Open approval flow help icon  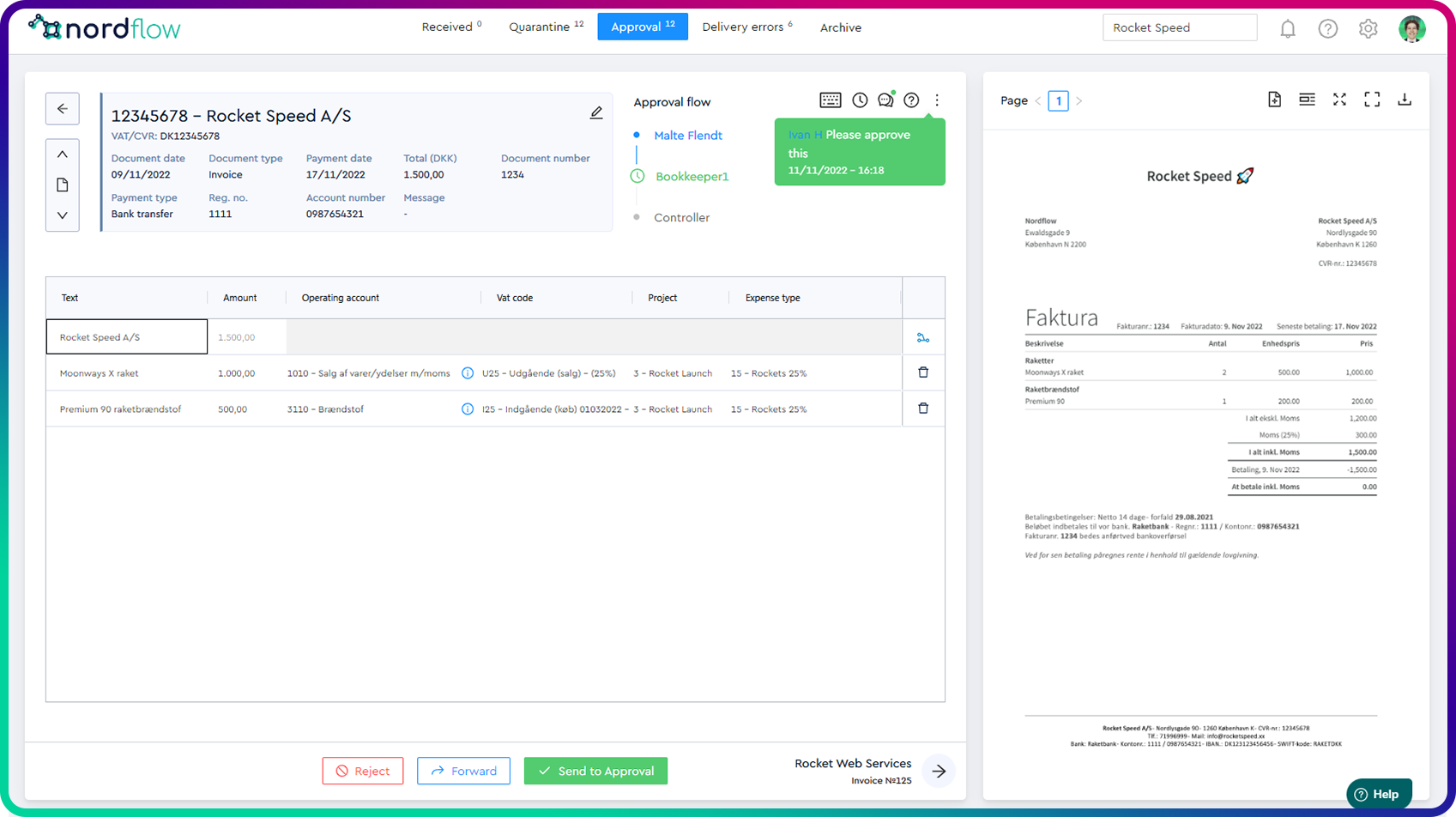[911, 100]
